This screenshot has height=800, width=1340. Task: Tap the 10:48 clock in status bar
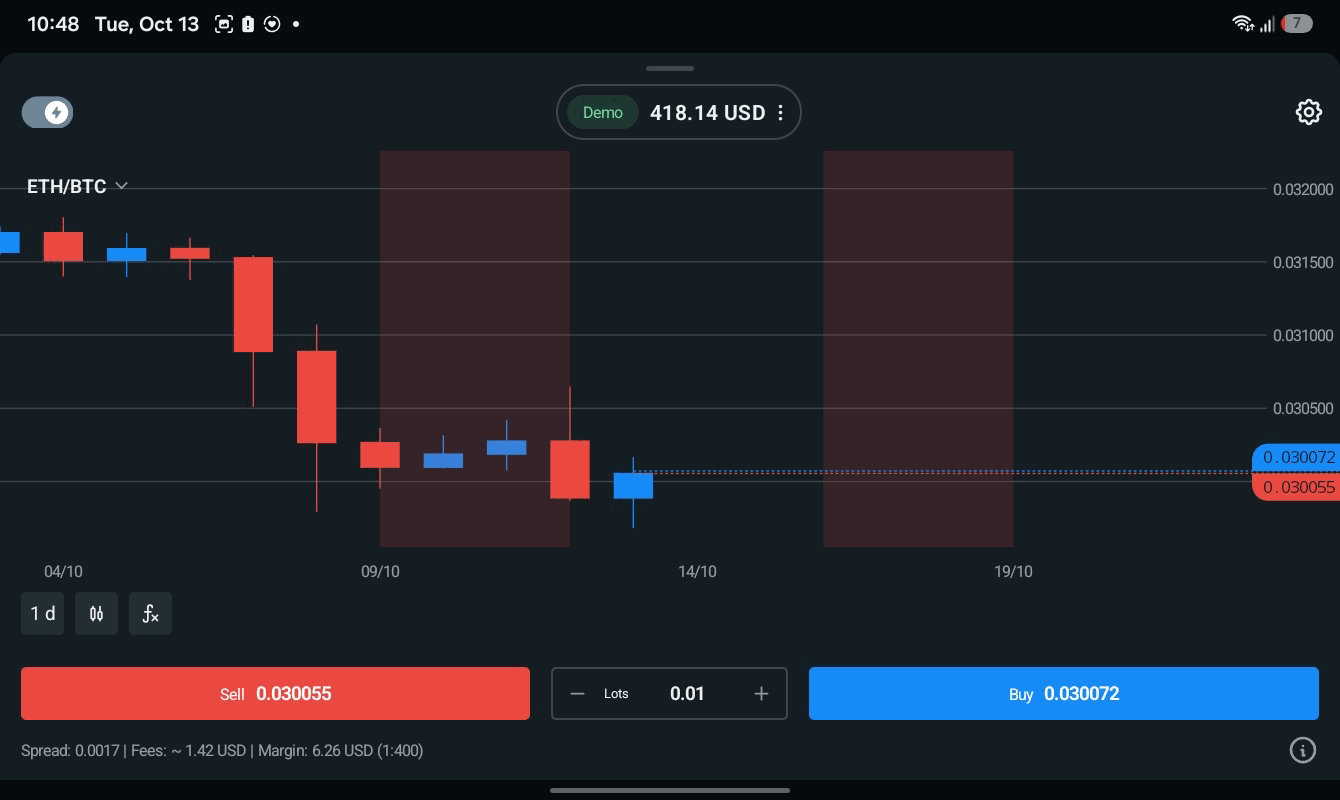(53, 24)
